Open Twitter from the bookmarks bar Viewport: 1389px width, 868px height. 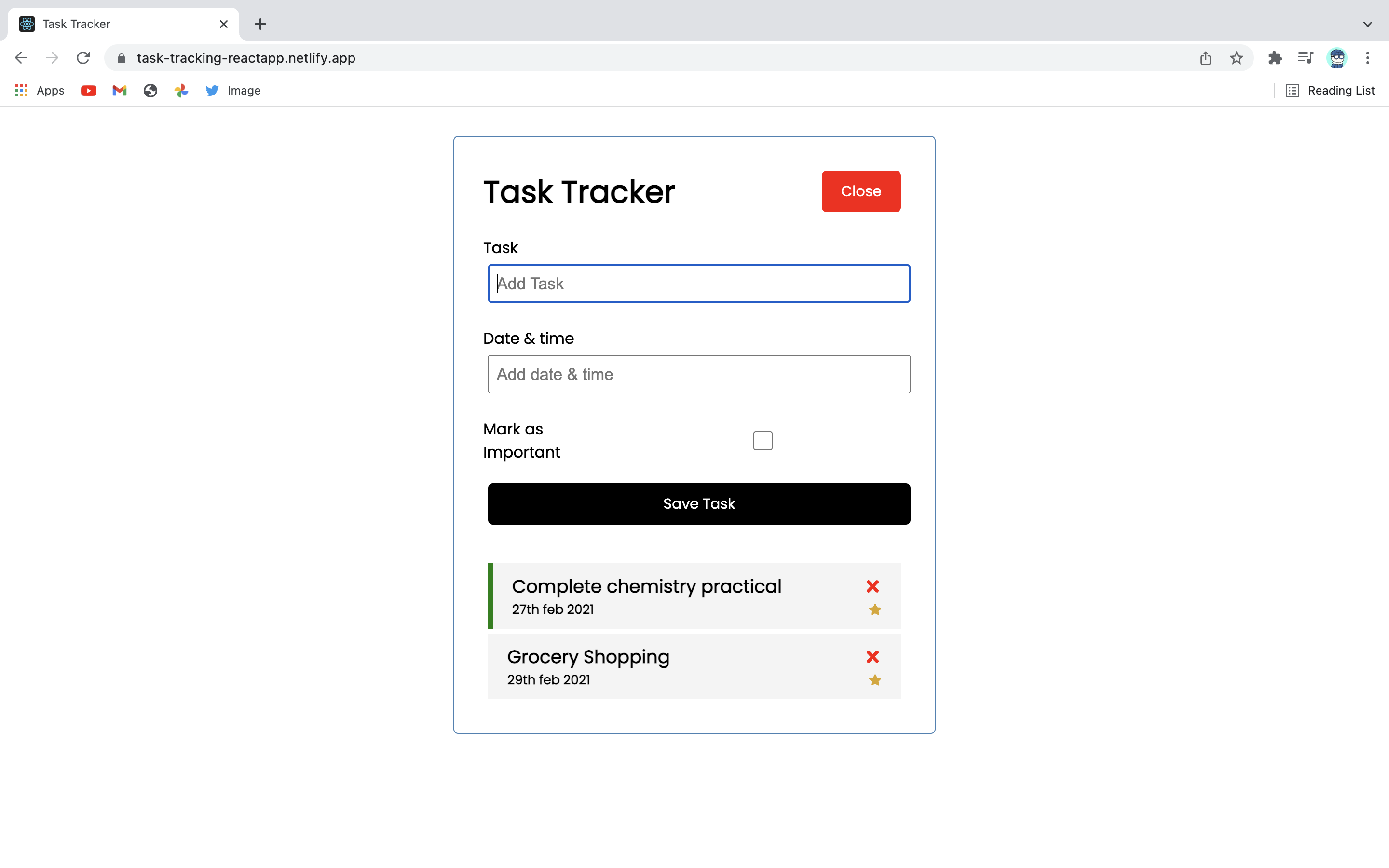click(x=211, y=90)
